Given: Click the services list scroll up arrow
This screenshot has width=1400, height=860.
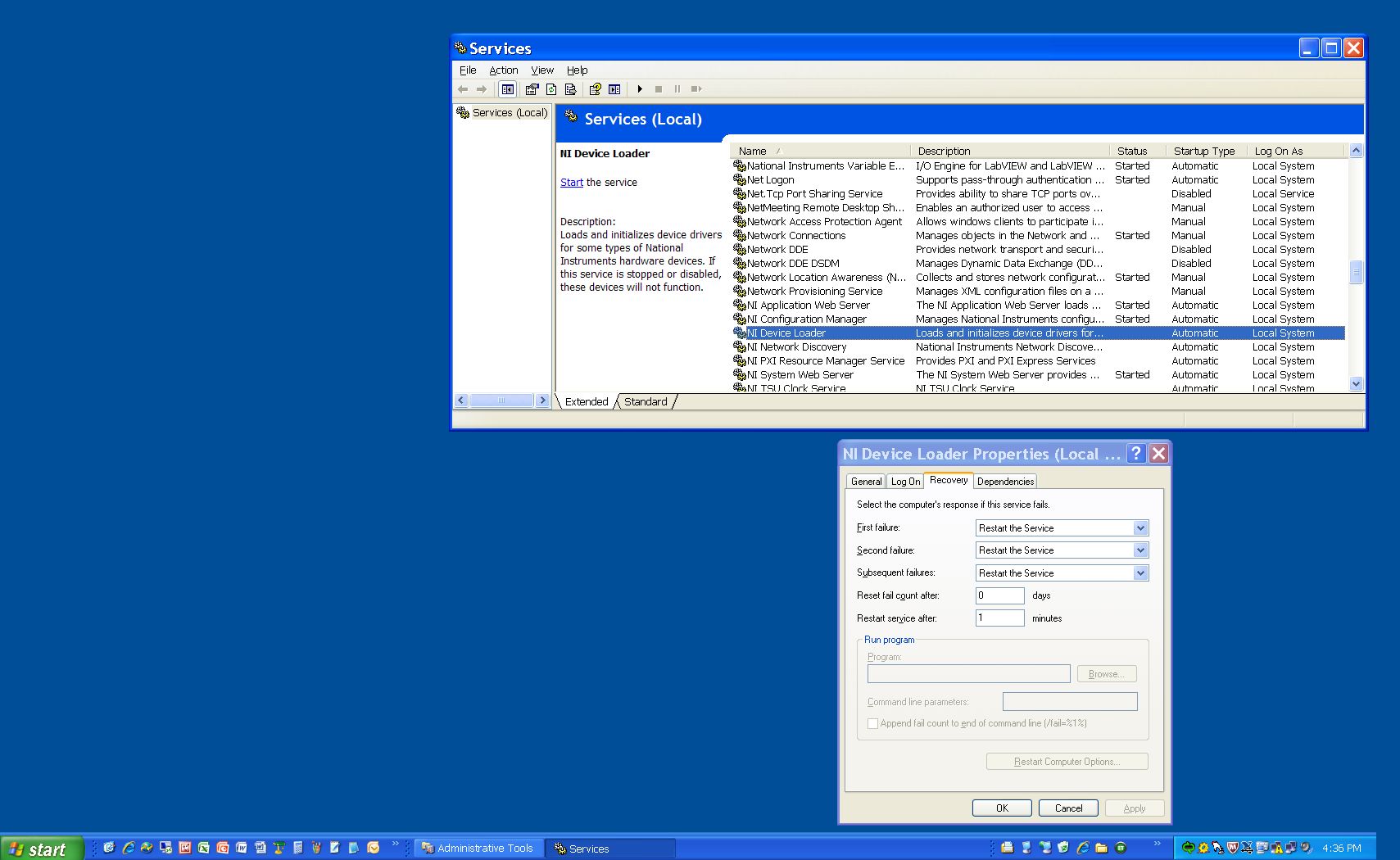Looking at the screenshot, I should (1356, 151).
